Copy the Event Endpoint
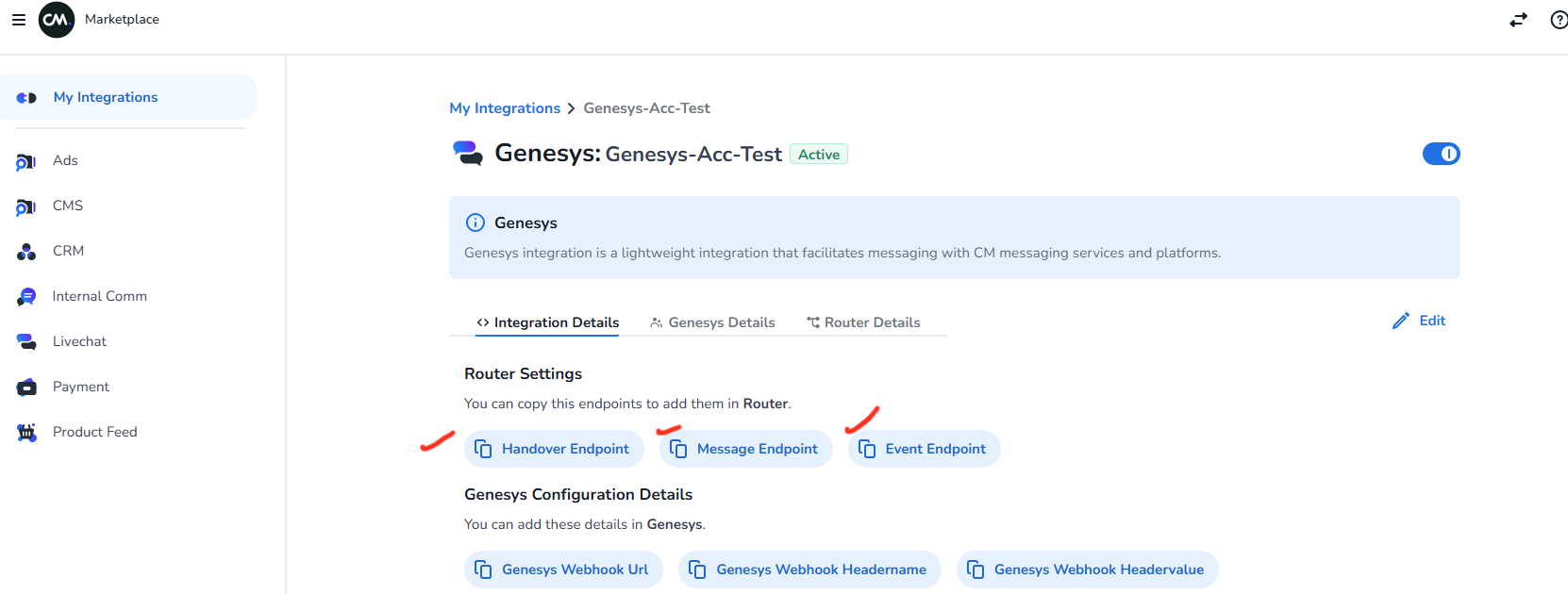The height and width of the screenshot is (594, 1568). tap(924, 449)
